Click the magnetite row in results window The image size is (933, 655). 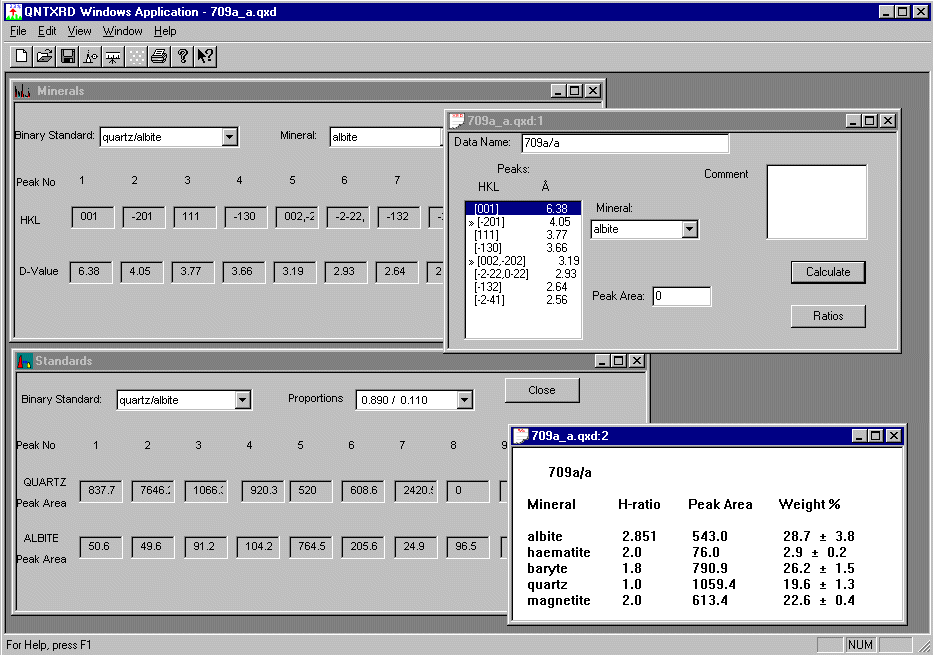tap(691, 601)
